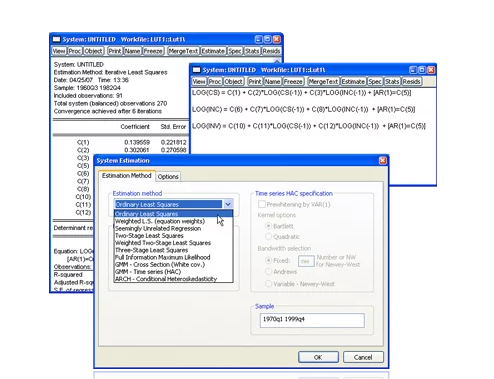Click the C(12) row label
The image size is (494, 379).
click(83, 212)
